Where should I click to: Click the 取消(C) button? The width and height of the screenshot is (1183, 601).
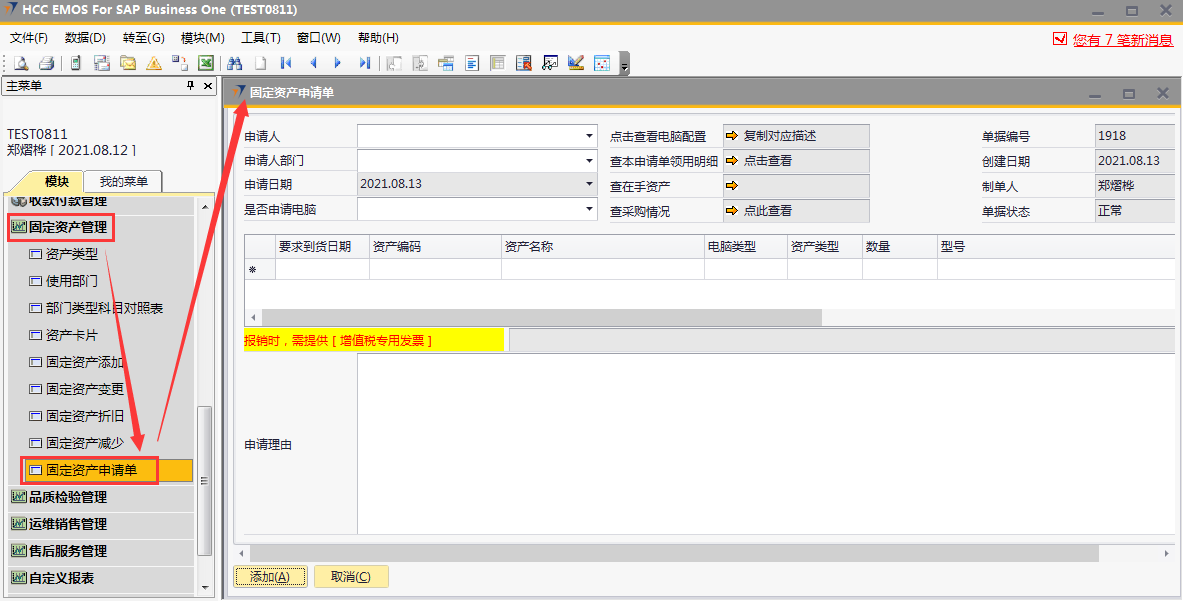tap(350, 577)
